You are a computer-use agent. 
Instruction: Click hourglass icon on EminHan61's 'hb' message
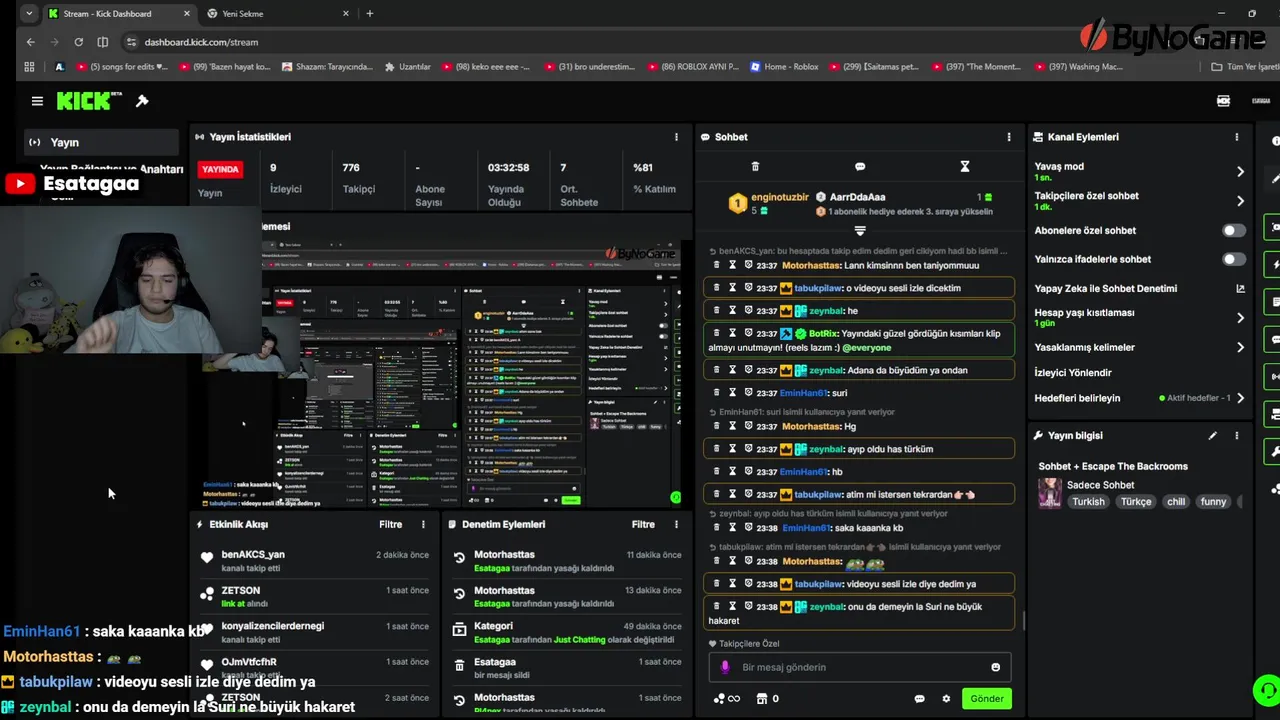(732, 471)
